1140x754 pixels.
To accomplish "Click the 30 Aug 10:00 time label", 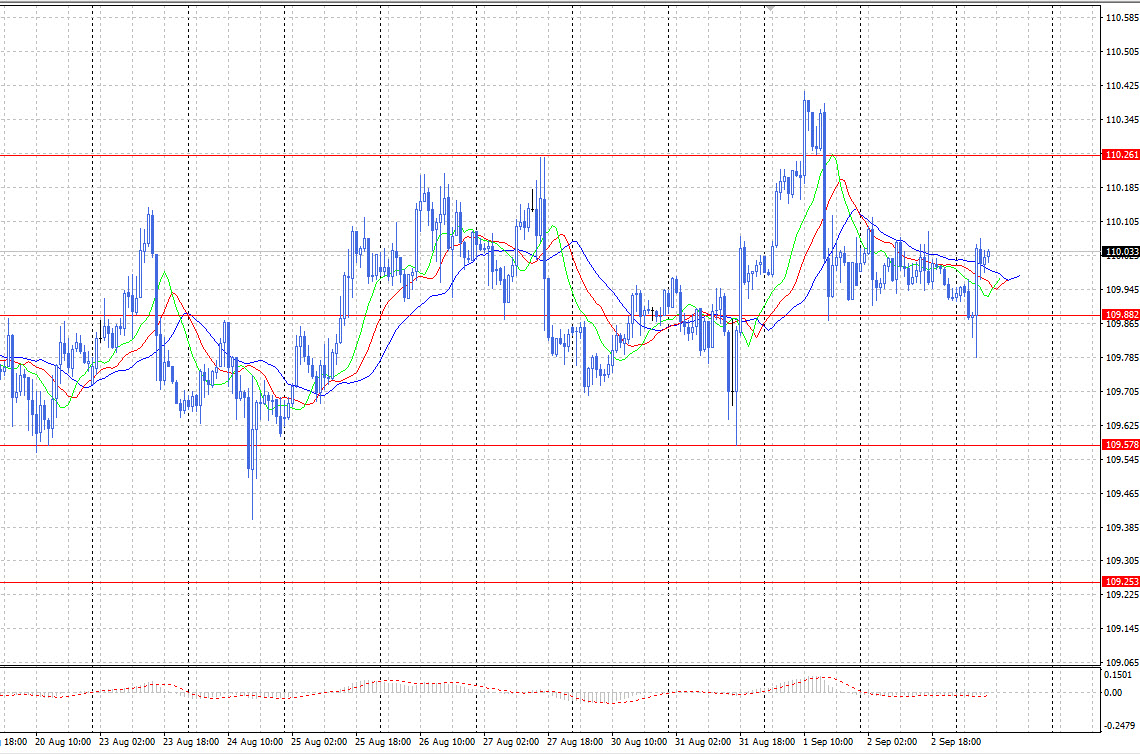I will pyautogui.click(x=639, y=742).
